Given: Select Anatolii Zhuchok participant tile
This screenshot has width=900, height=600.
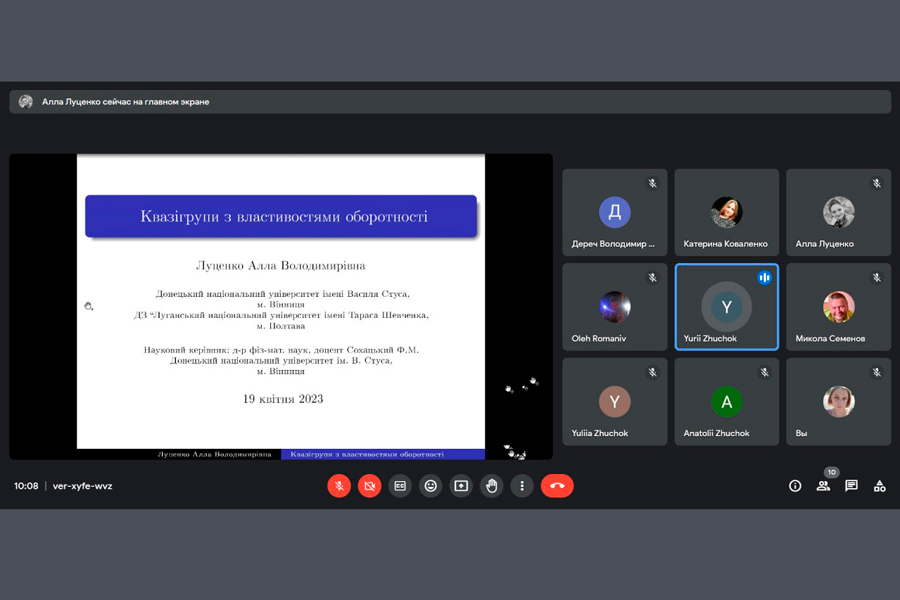Looking at the screenshot, I should pyautogui.click(x=727, y=401).
